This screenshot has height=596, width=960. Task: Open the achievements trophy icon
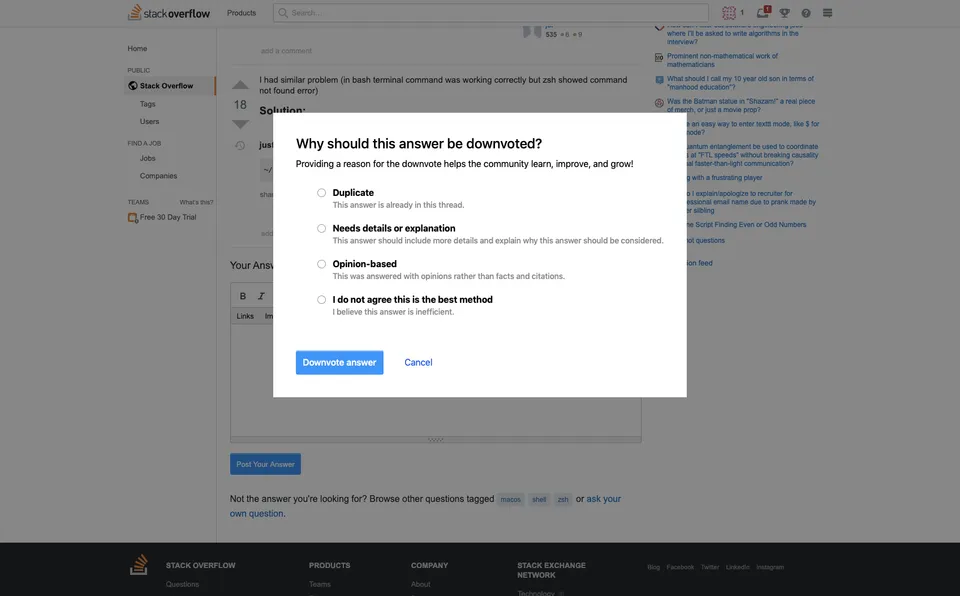pyautogui.click(x=784, y=13)
